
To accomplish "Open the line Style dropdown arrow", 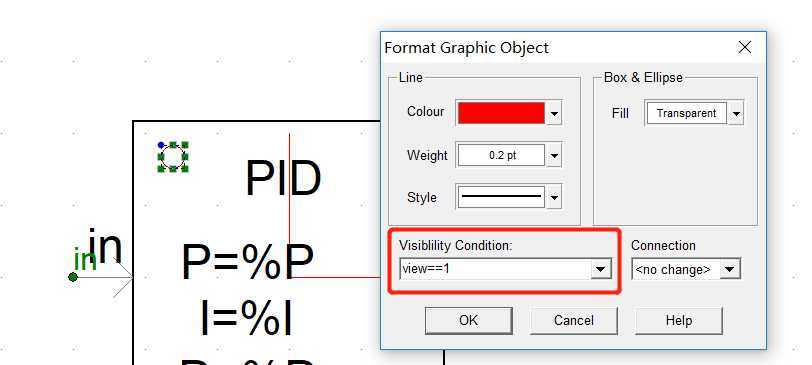I will (554, 197).
